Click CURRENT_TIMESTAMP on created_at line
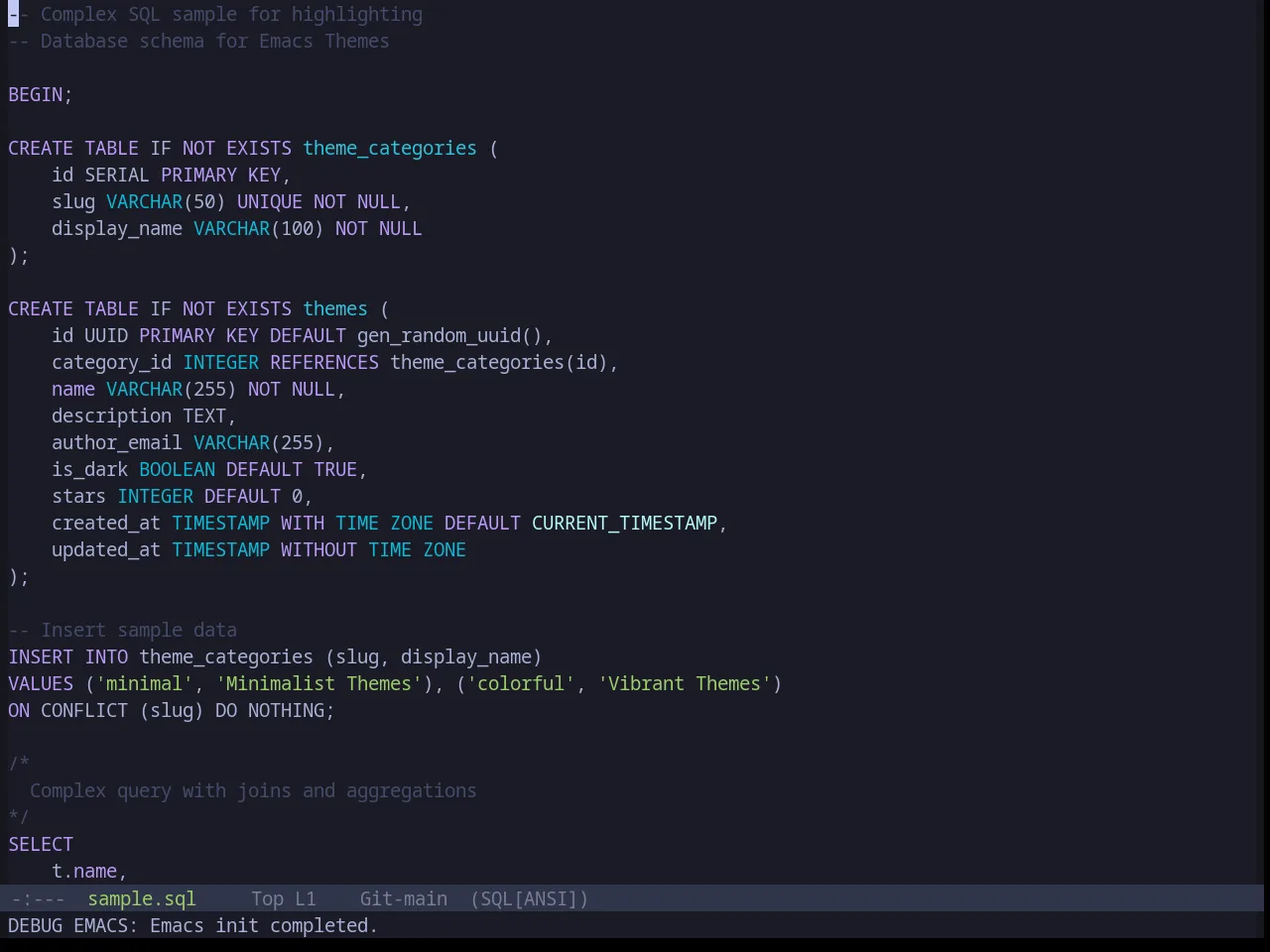The height and width of the screenshot is (952, 1270). click(624, 523)
